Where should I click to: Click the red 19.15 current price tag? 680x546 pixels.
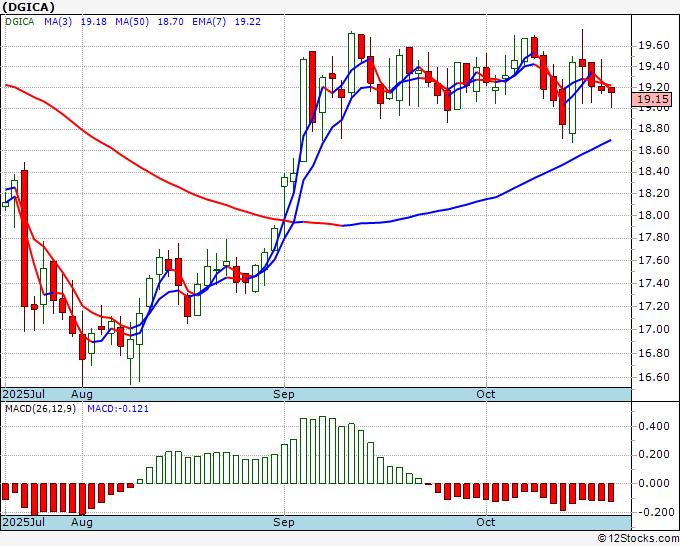[652, 100]
